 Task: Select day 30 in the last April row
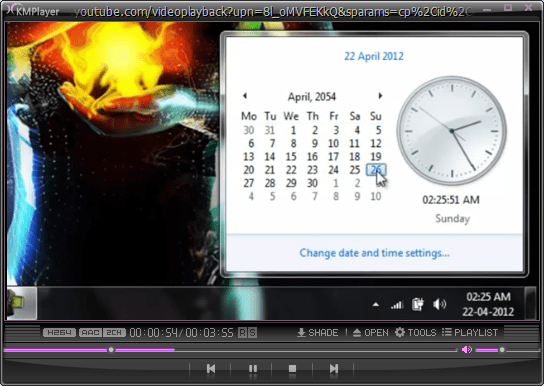pos(312,183)
